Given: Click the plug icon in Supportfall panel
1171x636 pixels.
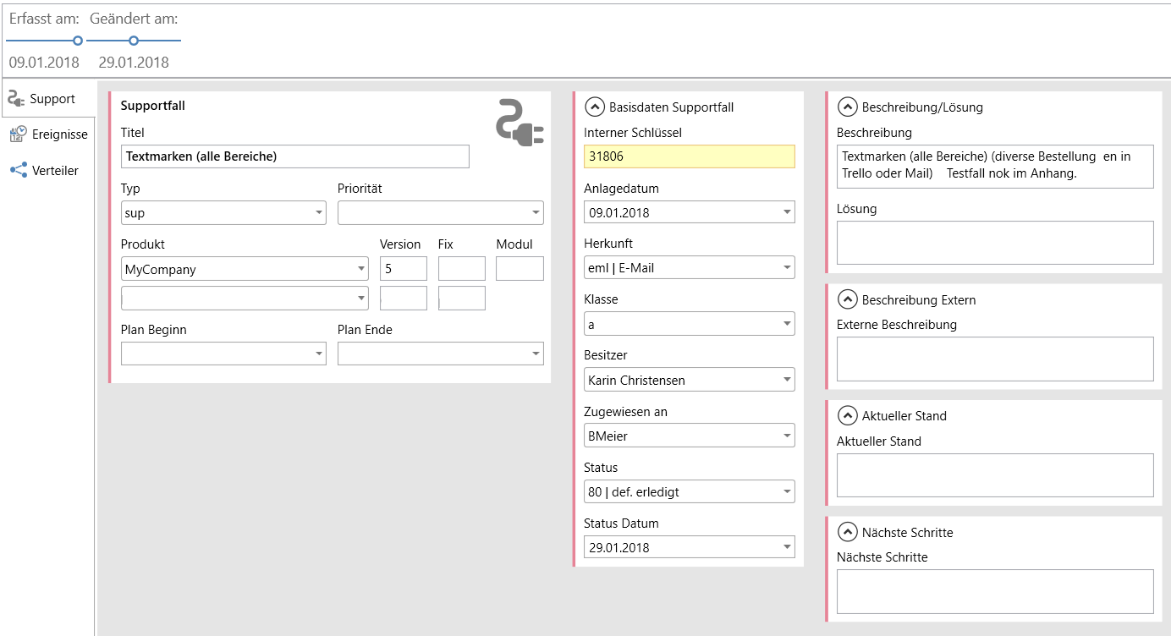Looking at the screenshot, I should [x=520, y=124].
